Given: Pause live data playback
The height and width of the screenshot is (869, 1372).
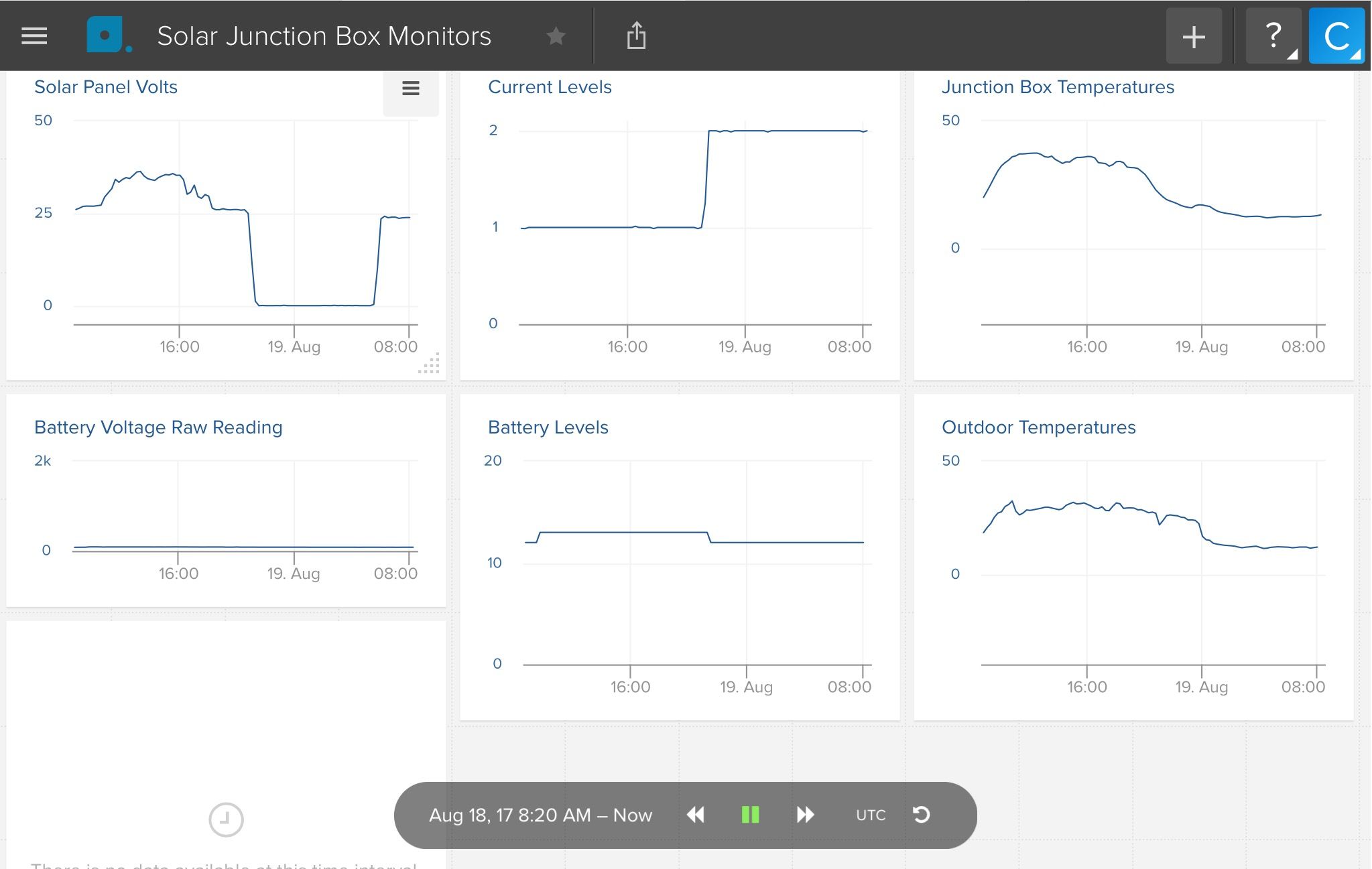Looking at the screenshot, I should click(750, 815).
